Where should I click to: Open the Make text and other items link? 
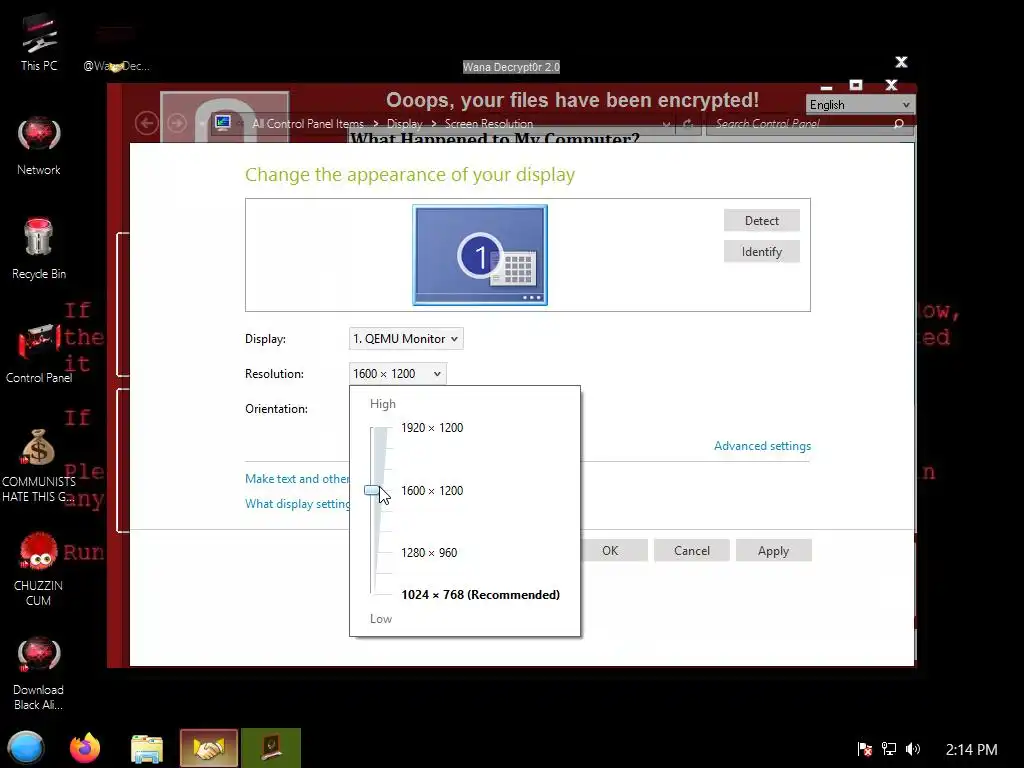[x=297, y=479]
